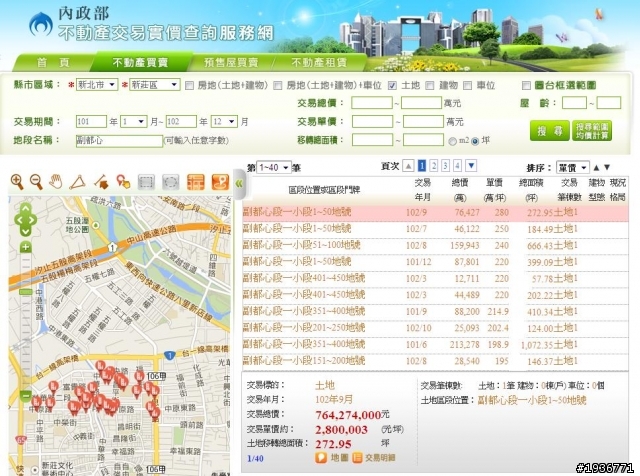Image resolution: width=640 pixels, height=476 pixels.
Task: Click the orange map marker icon
Action: click(x=220, y=182)
